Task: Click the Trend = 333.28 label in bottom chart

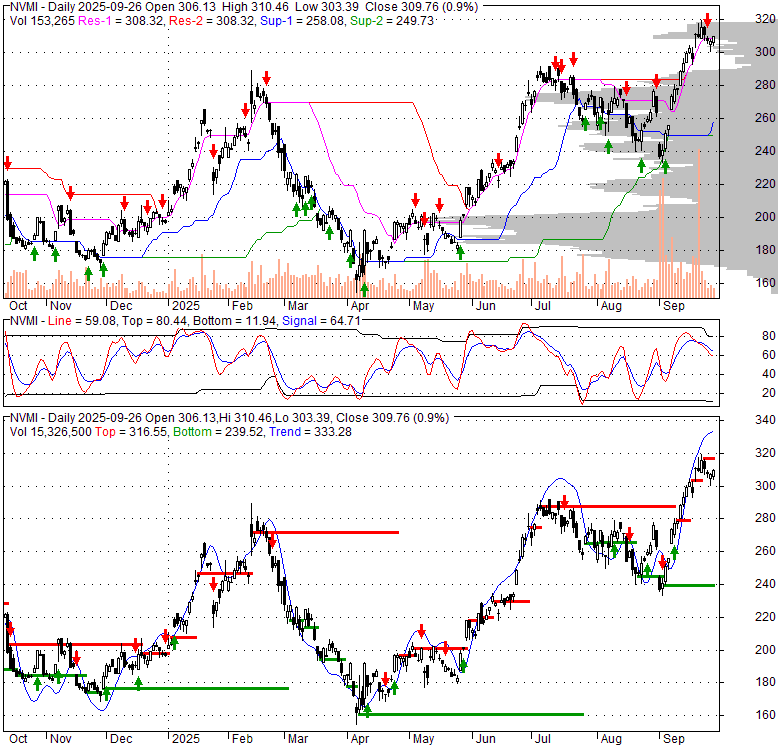Action: point(310,432)
